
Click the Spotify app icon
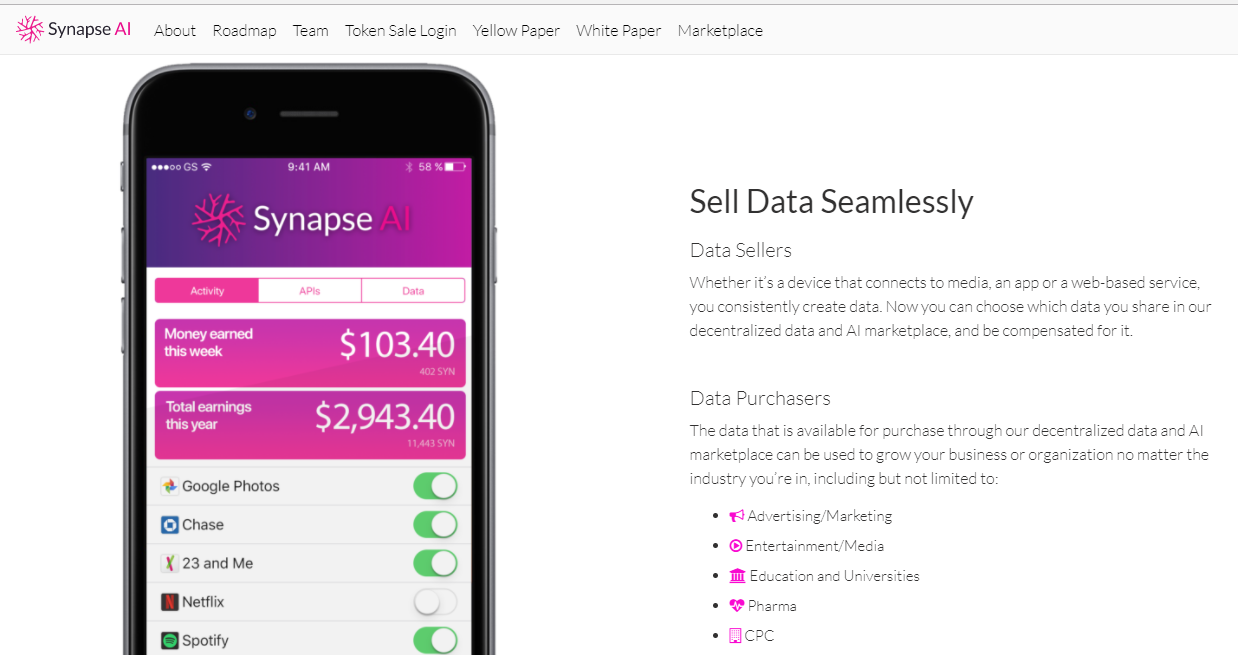tap(170, 640)
